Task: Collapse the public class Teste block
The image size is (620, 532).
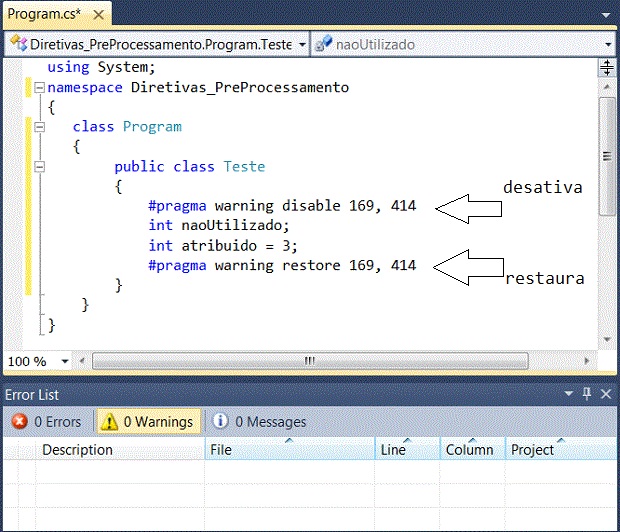Action: click(x=39, y=167)
